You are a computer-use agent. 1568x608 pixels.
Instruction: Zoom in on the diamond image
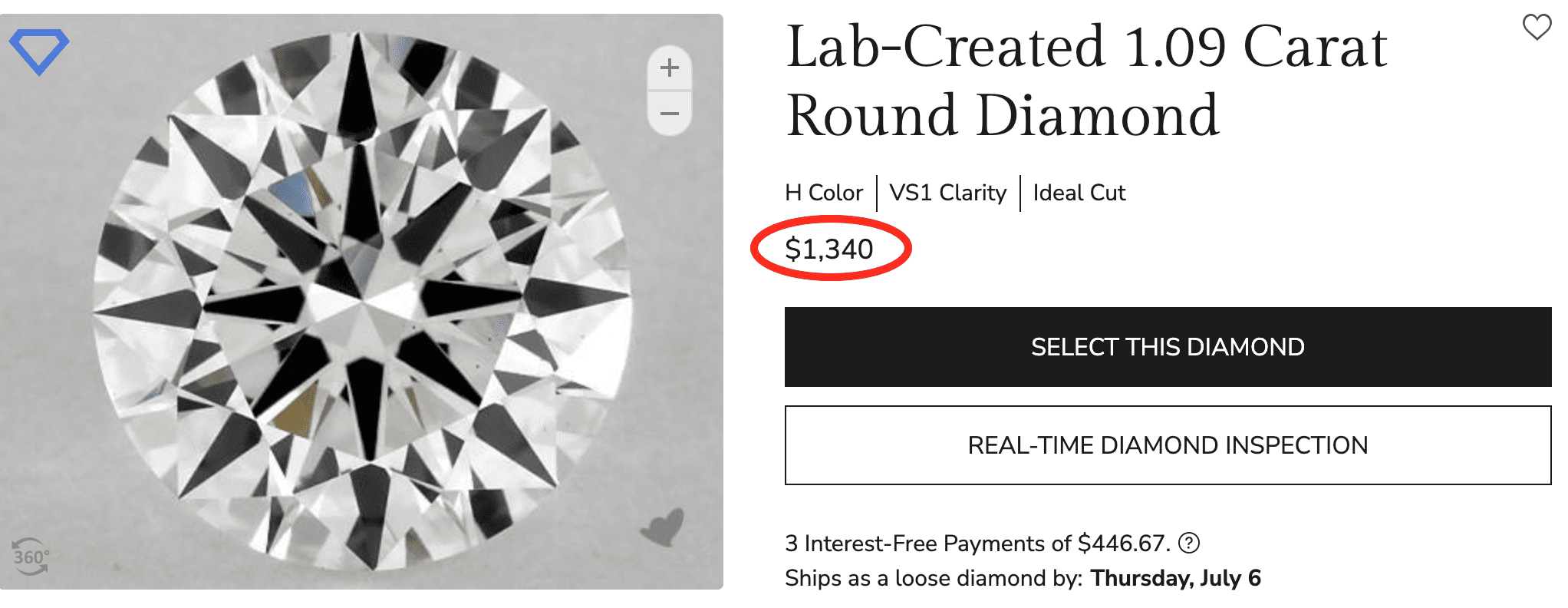670,68
